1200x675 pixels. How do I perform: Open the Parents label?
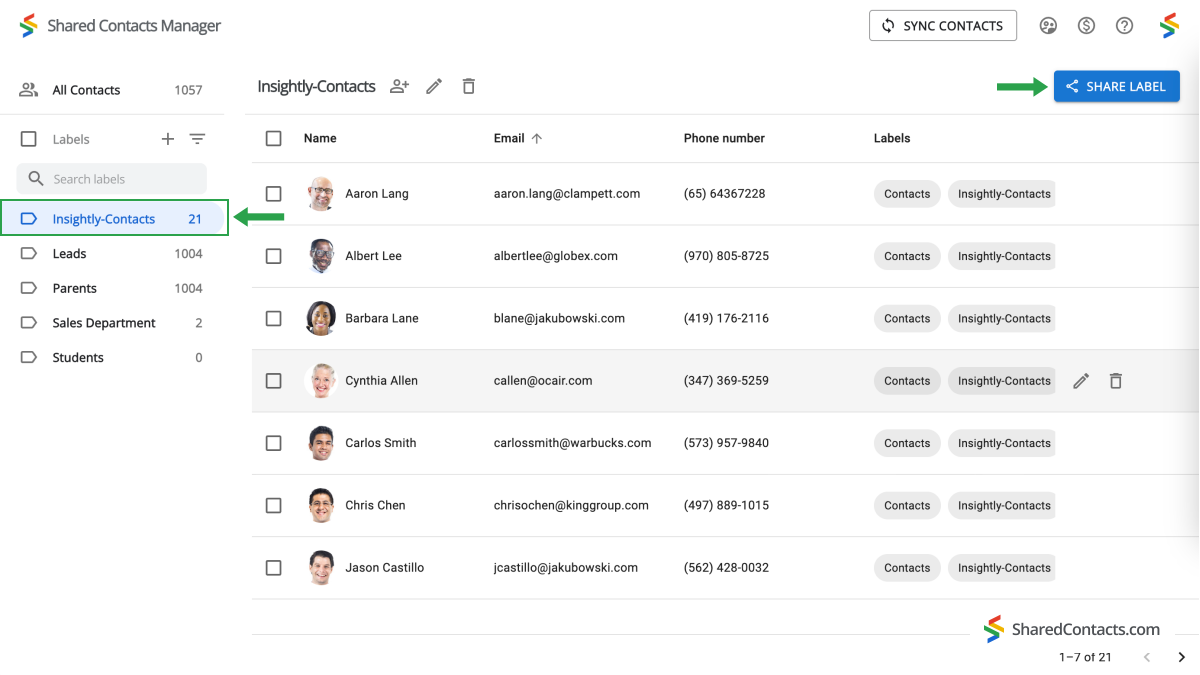(x=111, y=288)
